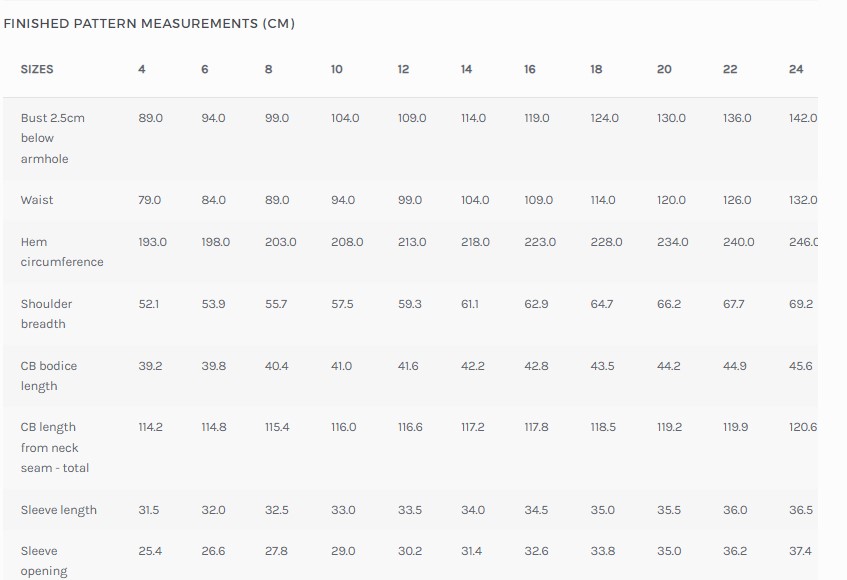Select waist value 99.0 for size 12
This screenshot has height=580, width=847.
pyautogui.click(x=410, y=200)
